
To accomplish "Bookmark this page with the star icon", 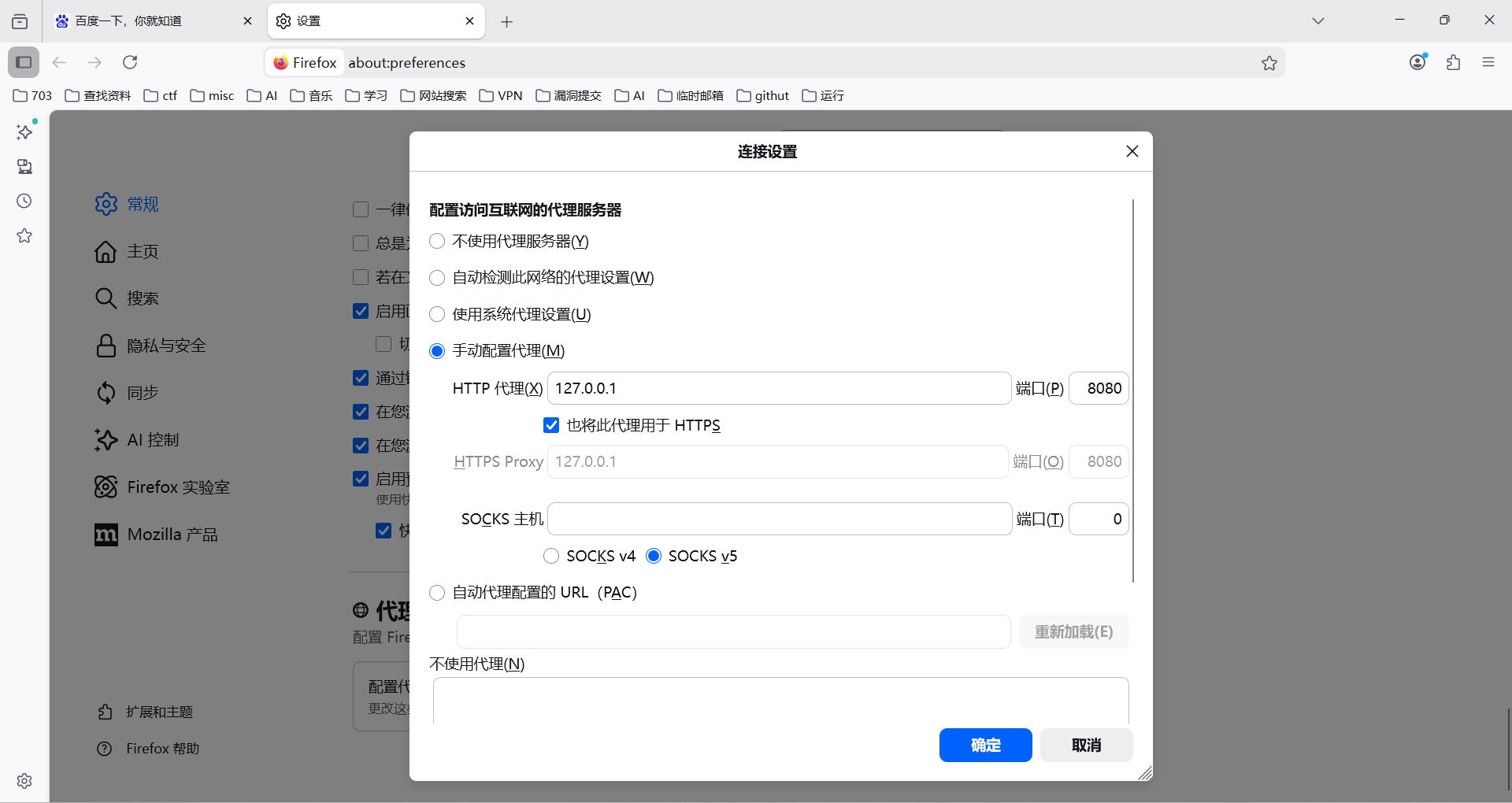I will click(x=1269, y=63).
